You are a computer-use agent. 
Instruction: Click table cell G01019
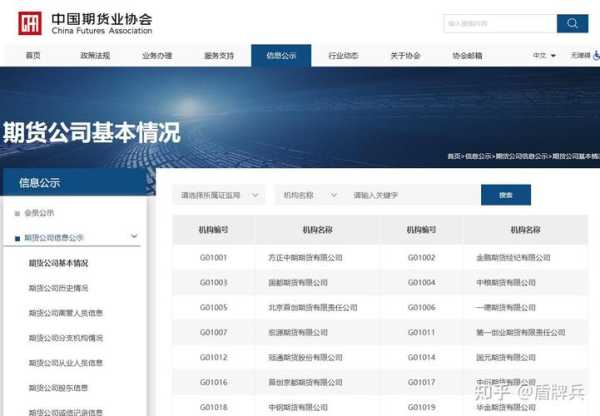coord(421,407)
